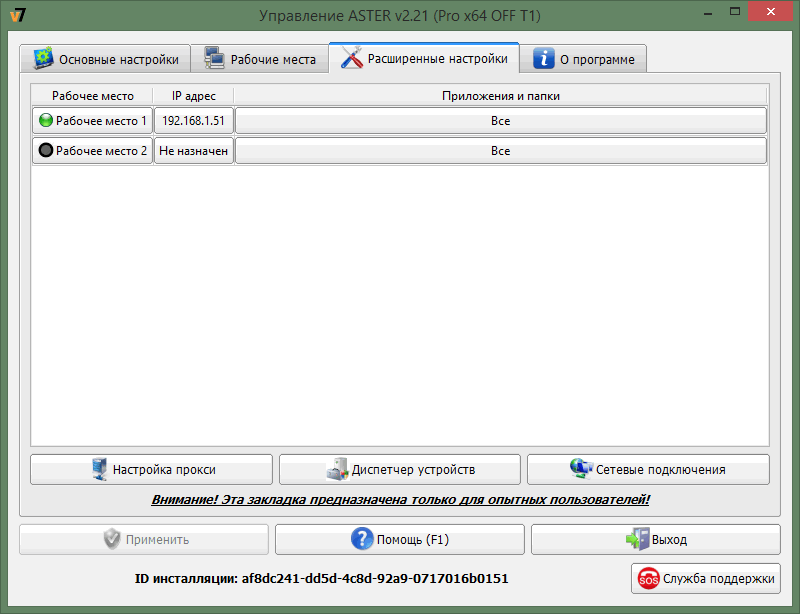Click the Рабочее место 2 label

click(x=101, y=151)
